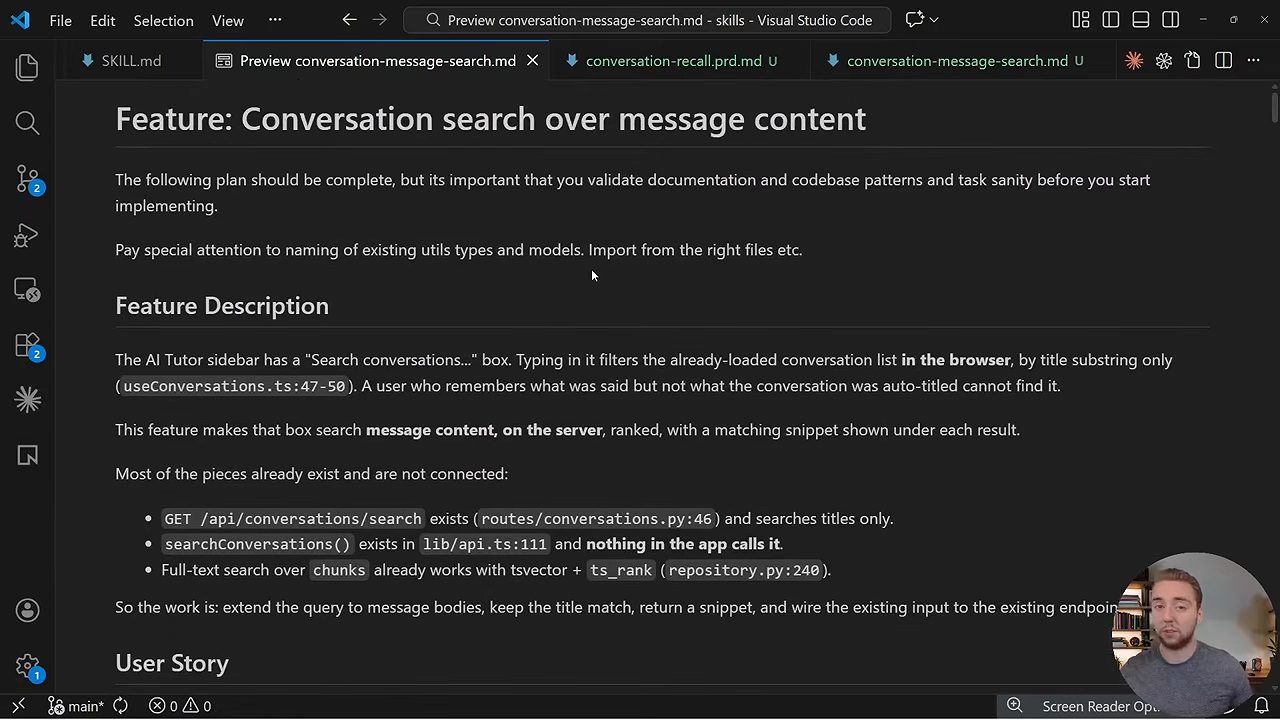Open the Accounts menu
The image size is (1280, 720).
pos(27,610)
